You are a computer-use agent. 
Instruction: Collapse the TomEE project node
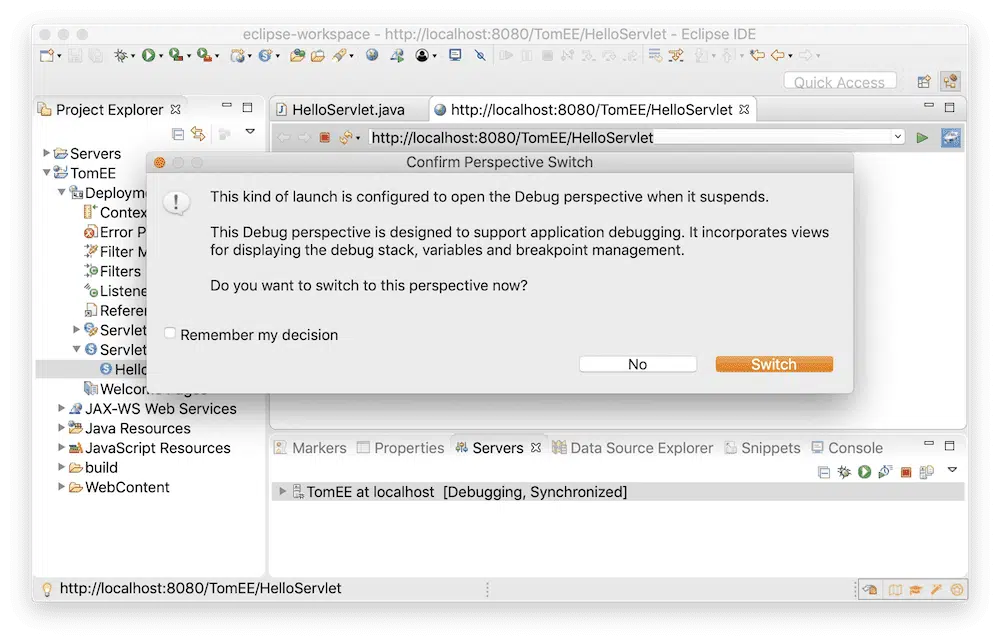click(47, 173)
